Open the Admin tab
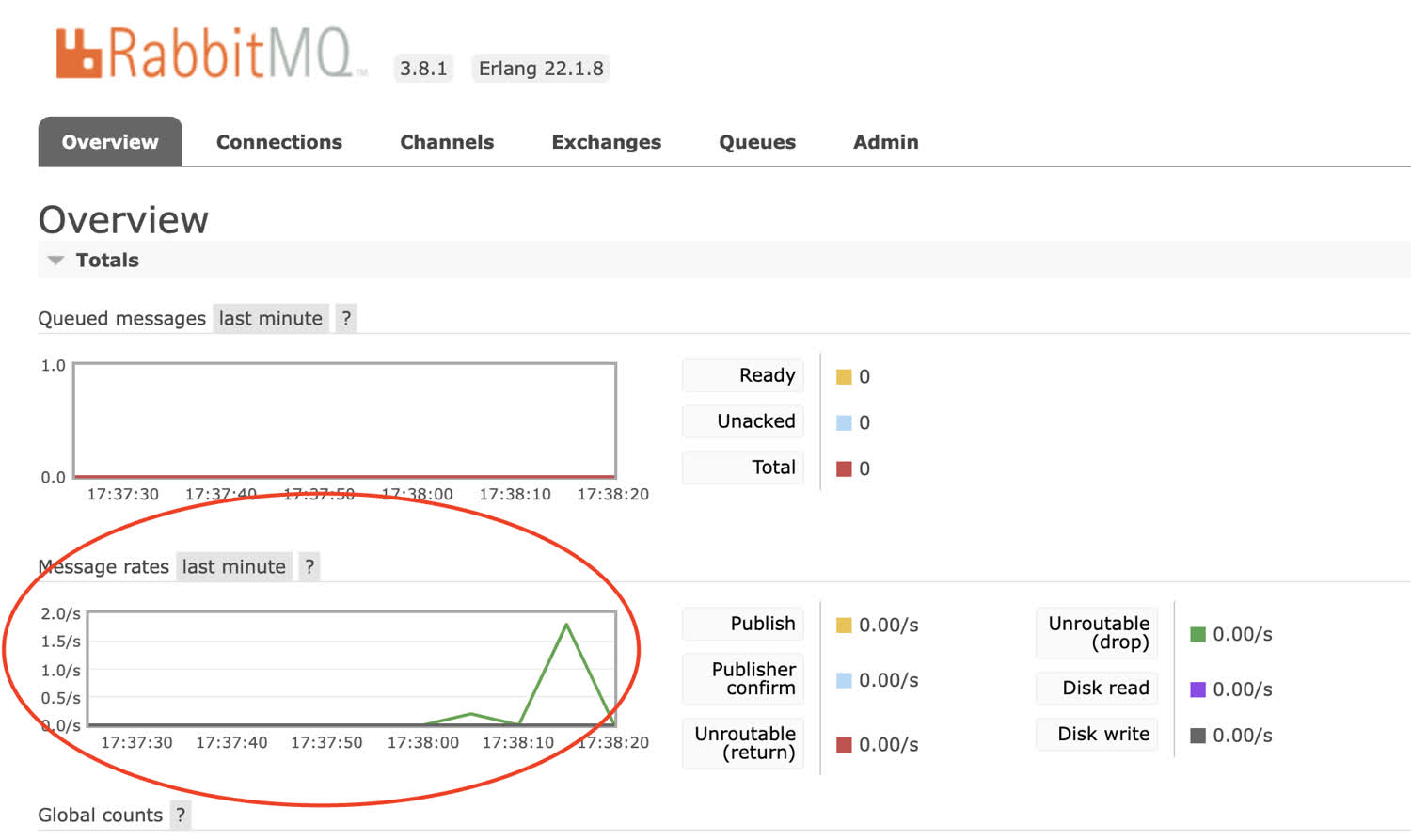The width and height of the screenshot is (1411, 840). 886,142
